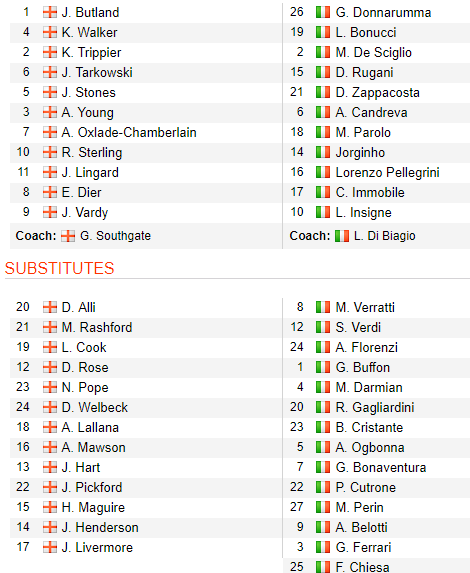Click the SUBSTITUTES section heading
This screenshot has height=573, width=470.
coord(60,268)
